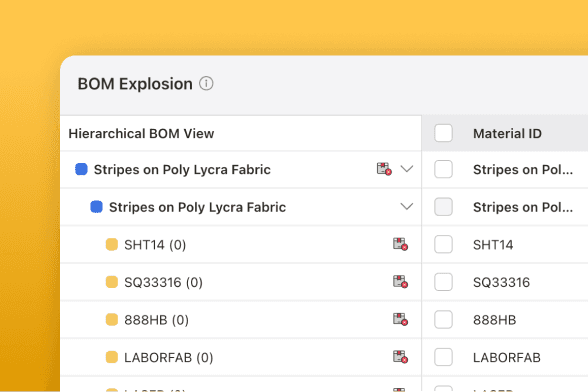Click the BOM Explosion info icon
The width and height of the screenshot is (588, 392).
click(206, 83)
